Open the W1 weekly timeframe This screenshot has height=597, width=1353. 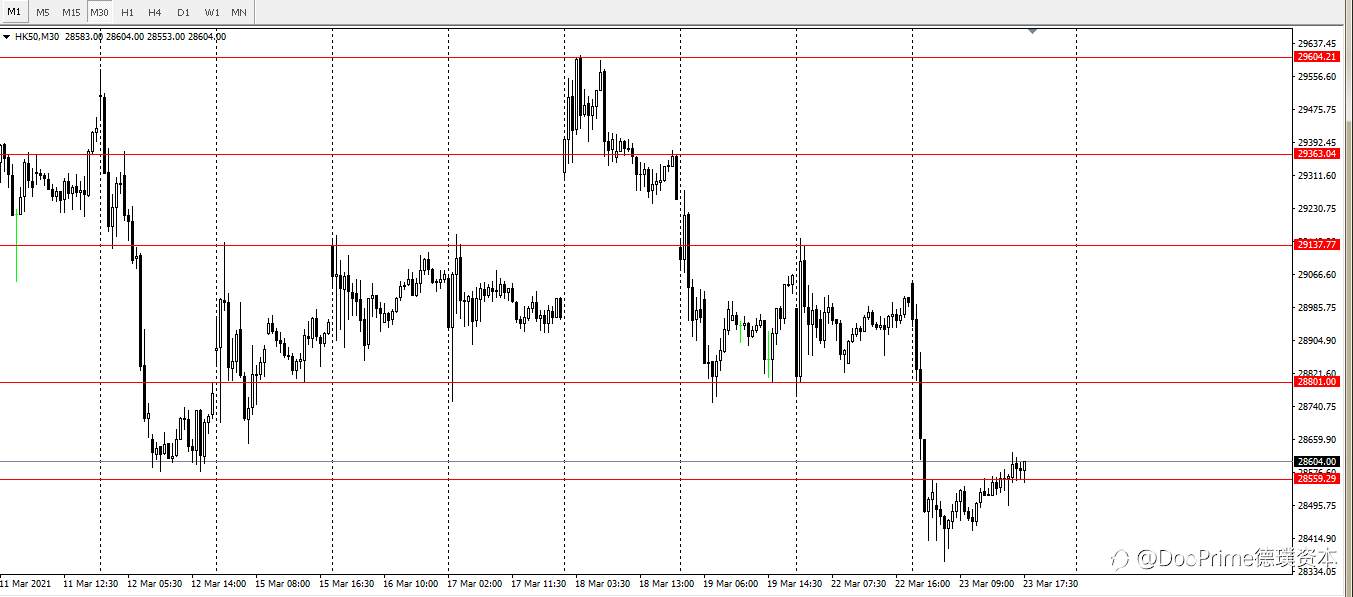pos(212,12)
